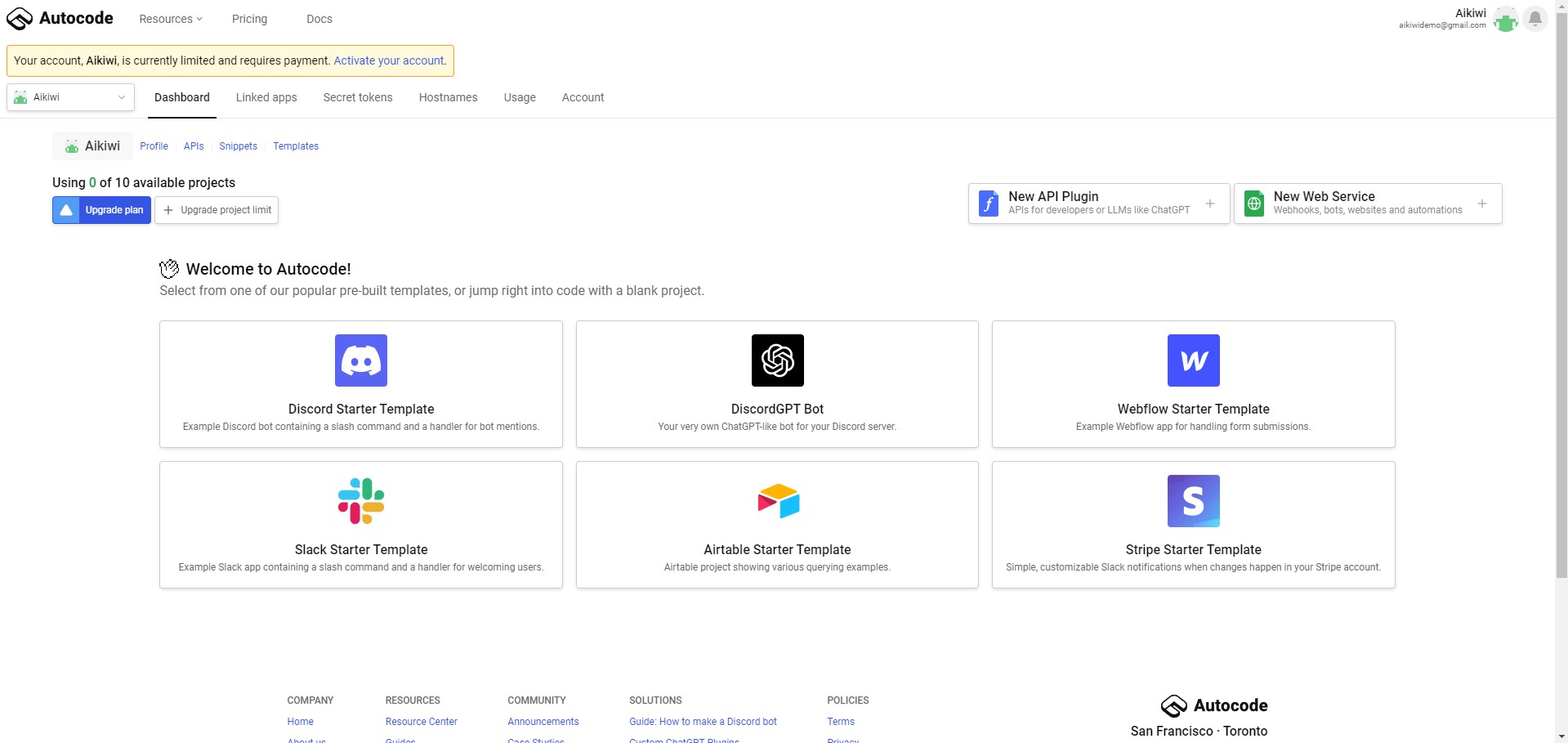Click the footer Terms link
This screenshot has width=1568, height=743.
pos(841,722)
